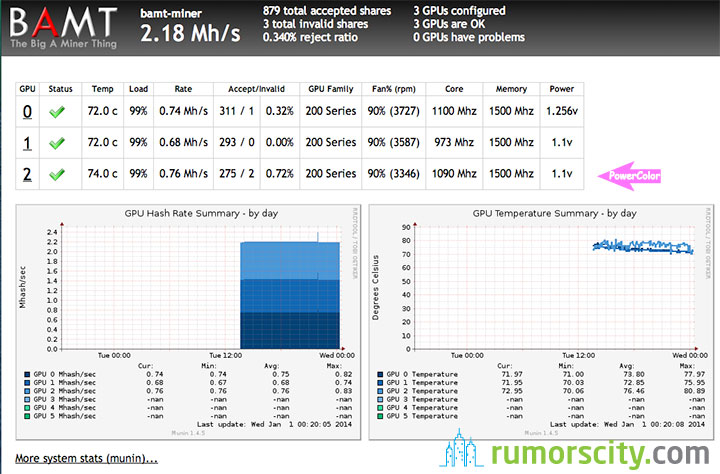The image size is (720, 474).
Task: Click 3 total invalid shares text
Action: tap(315, 24)
